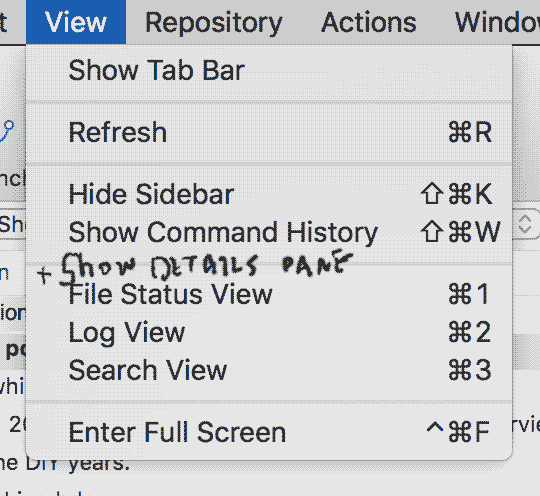Image resolution: width=540 pixels, height=496 pixels.
Task: Switch to File Status View
Action: click(x=269, y=294)
